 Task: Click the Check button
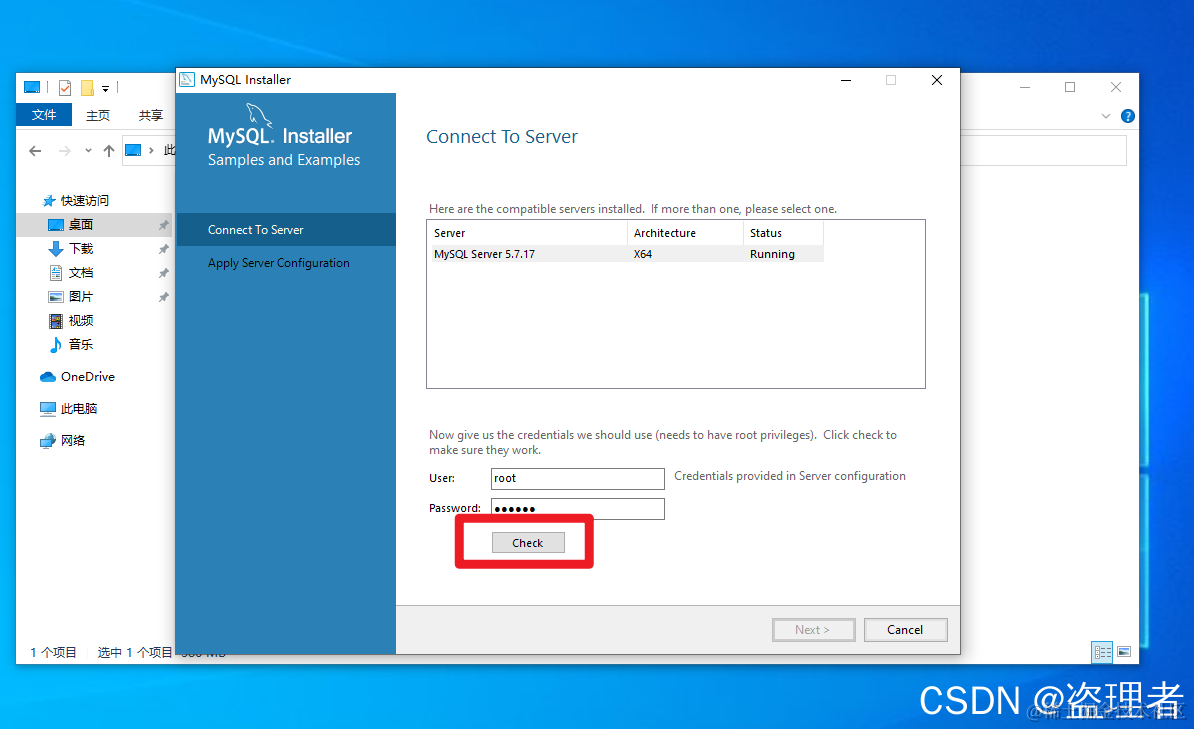(528, 542)
